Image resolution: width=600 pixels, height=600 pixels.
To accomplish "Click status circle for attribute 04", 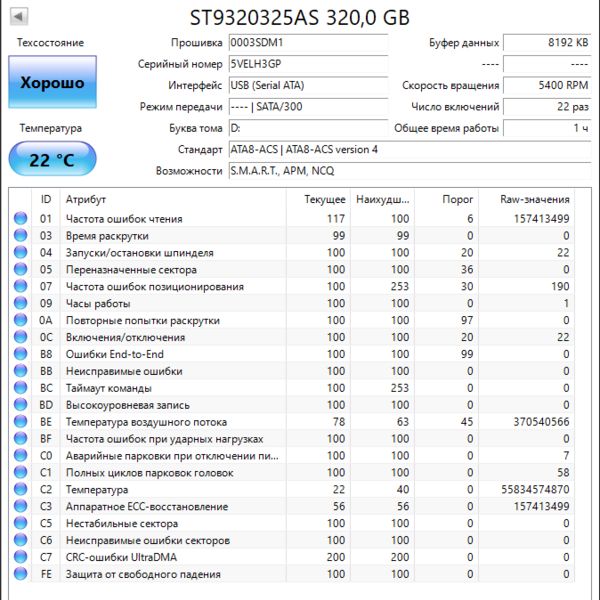I will click(x=21, y=252).
